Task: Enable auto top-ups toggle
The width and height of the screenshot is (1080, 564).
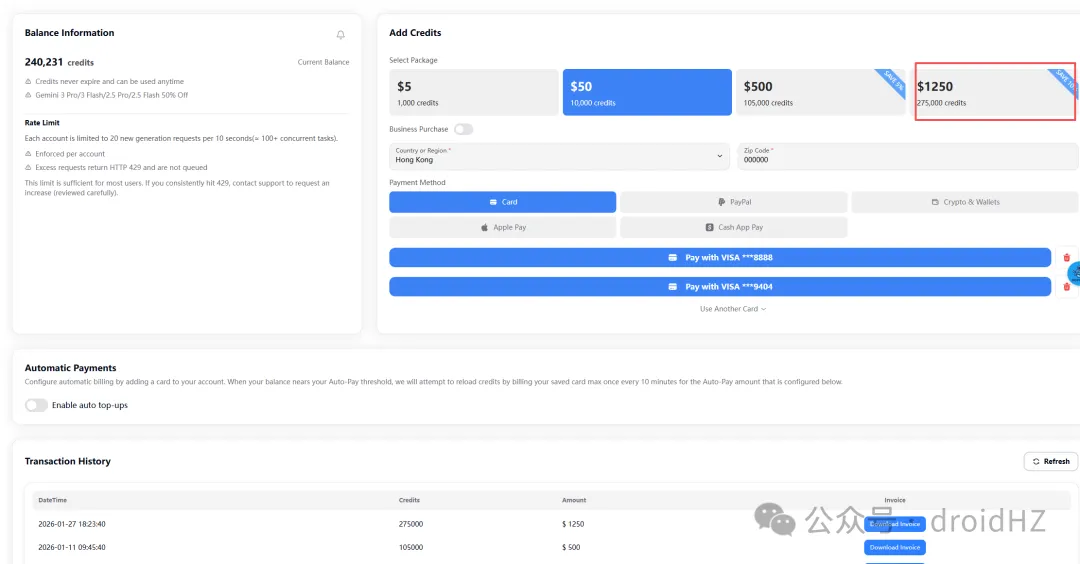Action: click(37, 405)
